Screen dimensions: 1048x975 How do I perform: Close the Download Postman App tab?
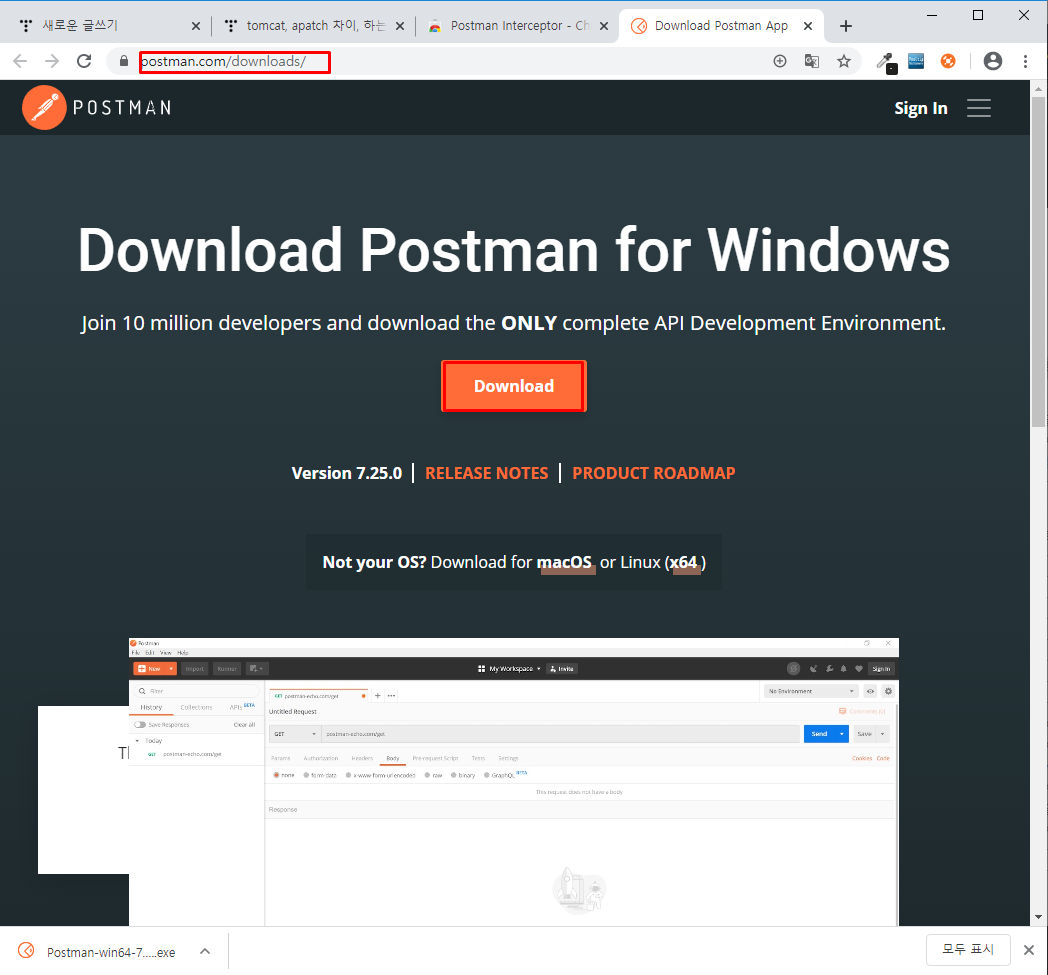click(807, 26)
